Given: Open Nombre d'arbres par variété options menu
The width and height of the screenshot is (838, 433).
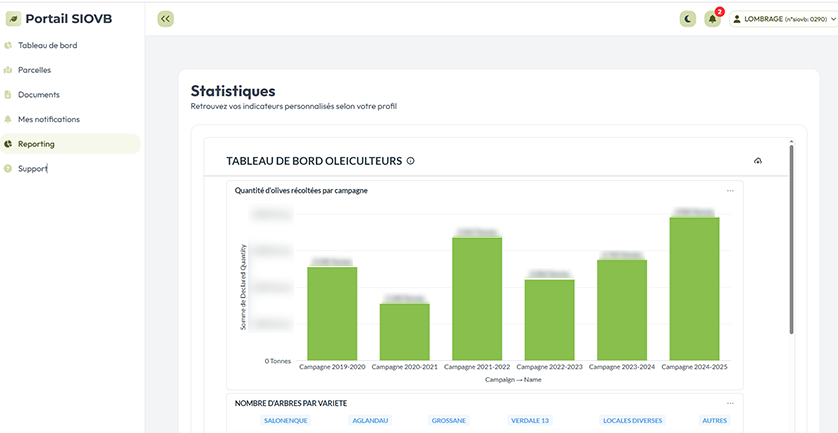Looking at the screenshot, I should (x=730, y=404).
